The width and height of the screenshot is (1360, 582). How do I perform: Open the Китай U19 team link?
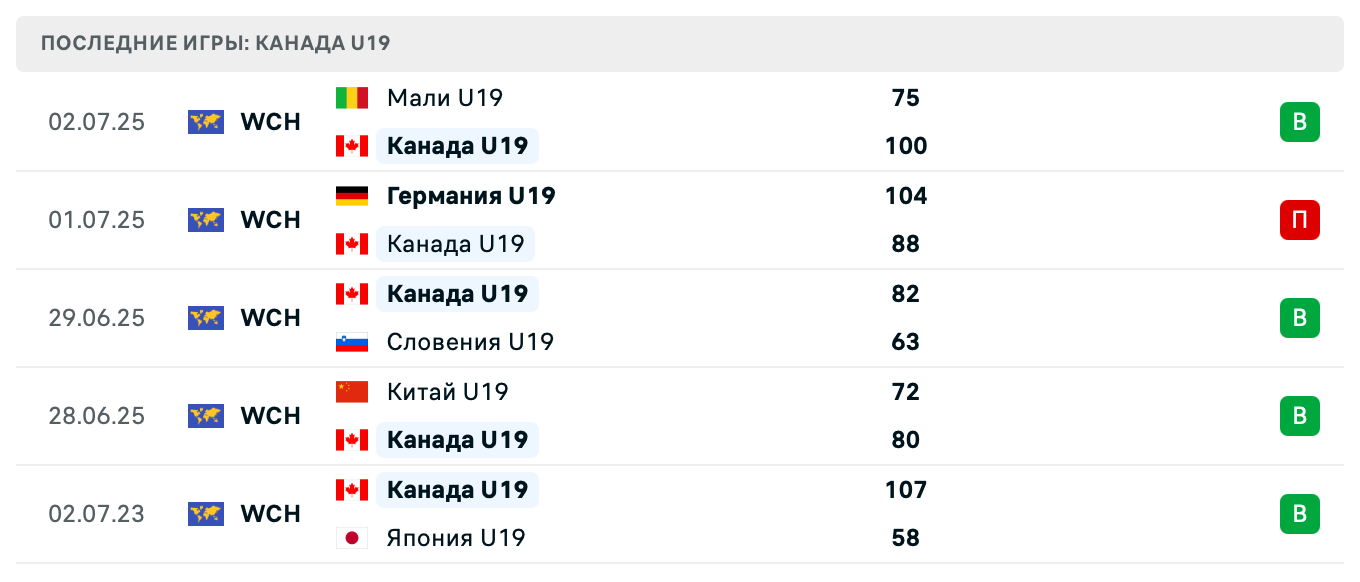447,392
